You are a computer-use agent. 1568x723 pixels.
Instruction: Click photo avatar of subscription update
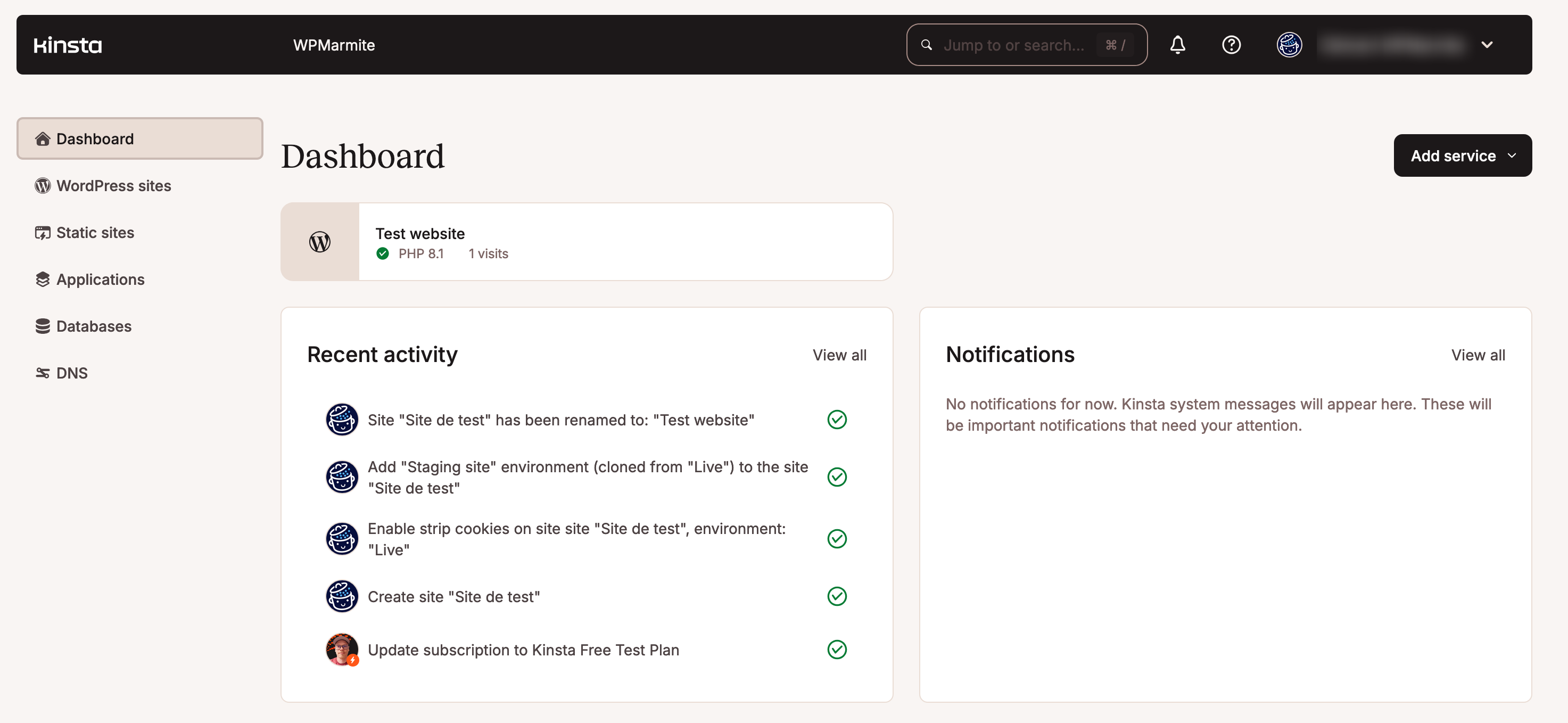342,650
